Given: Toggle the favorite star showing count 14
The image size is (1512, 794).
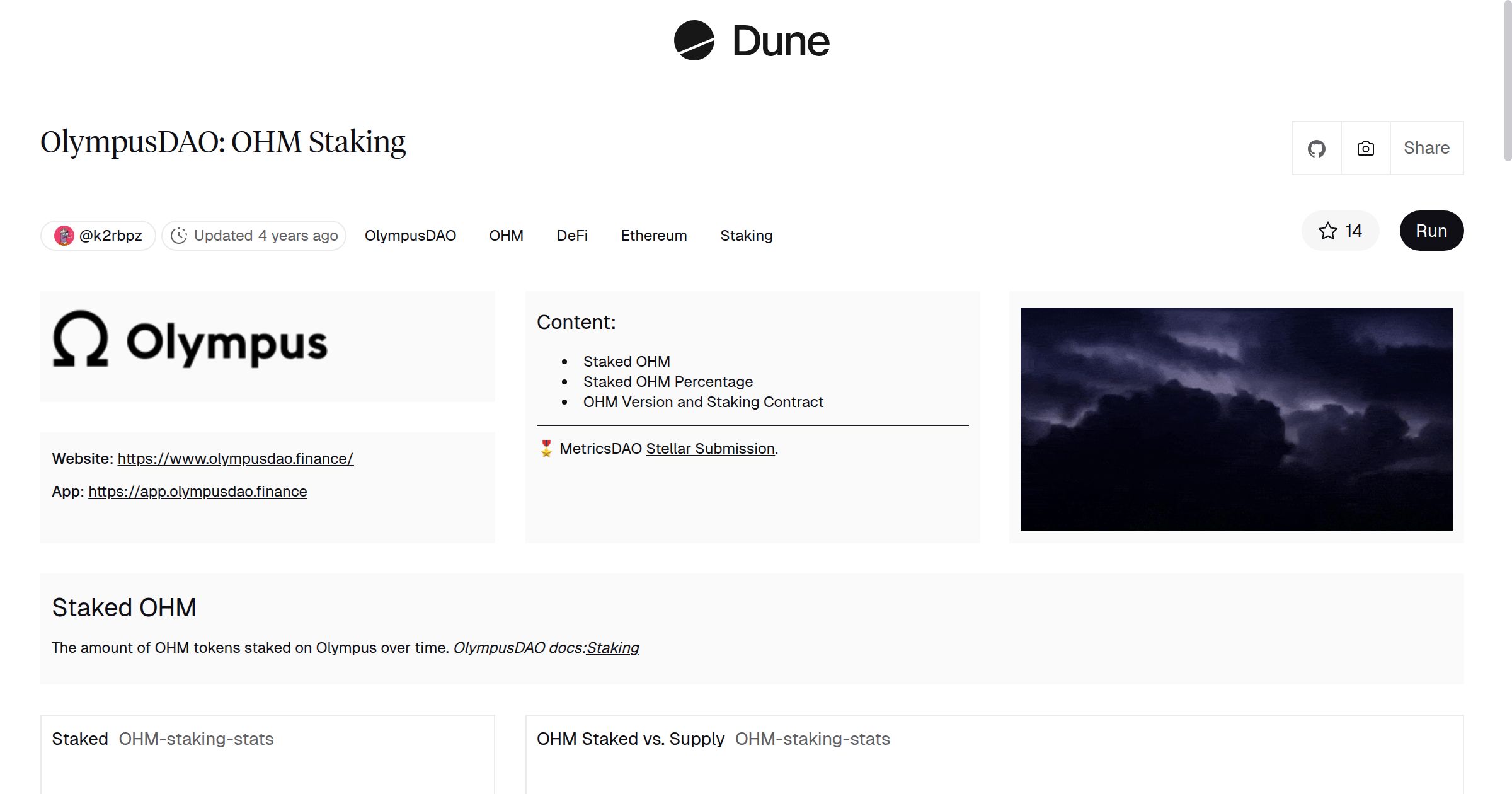Looking at the screenshot, I should 1340,231.
